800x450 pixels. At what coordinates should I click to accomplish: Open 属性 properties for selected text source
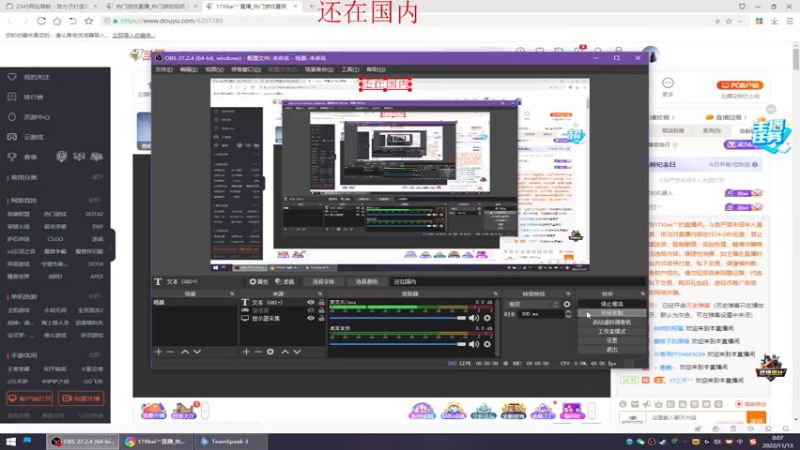[x=259, y=282]
